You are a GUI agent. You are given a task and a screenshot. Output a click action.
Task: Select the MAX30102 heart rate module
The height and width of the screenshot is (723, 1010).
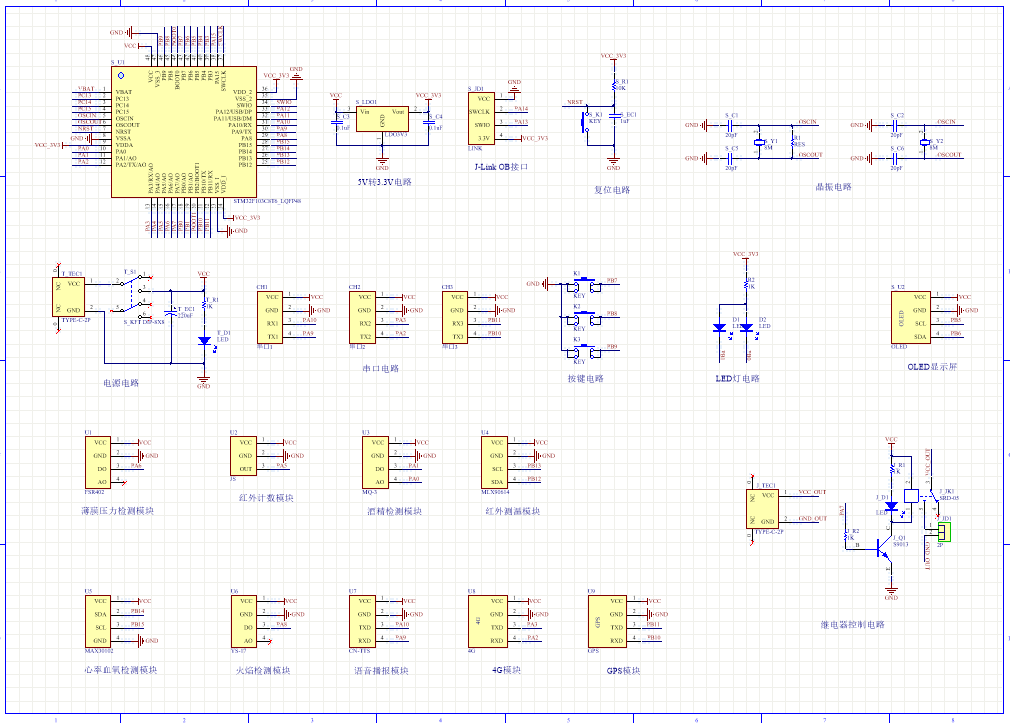(100, 621)
